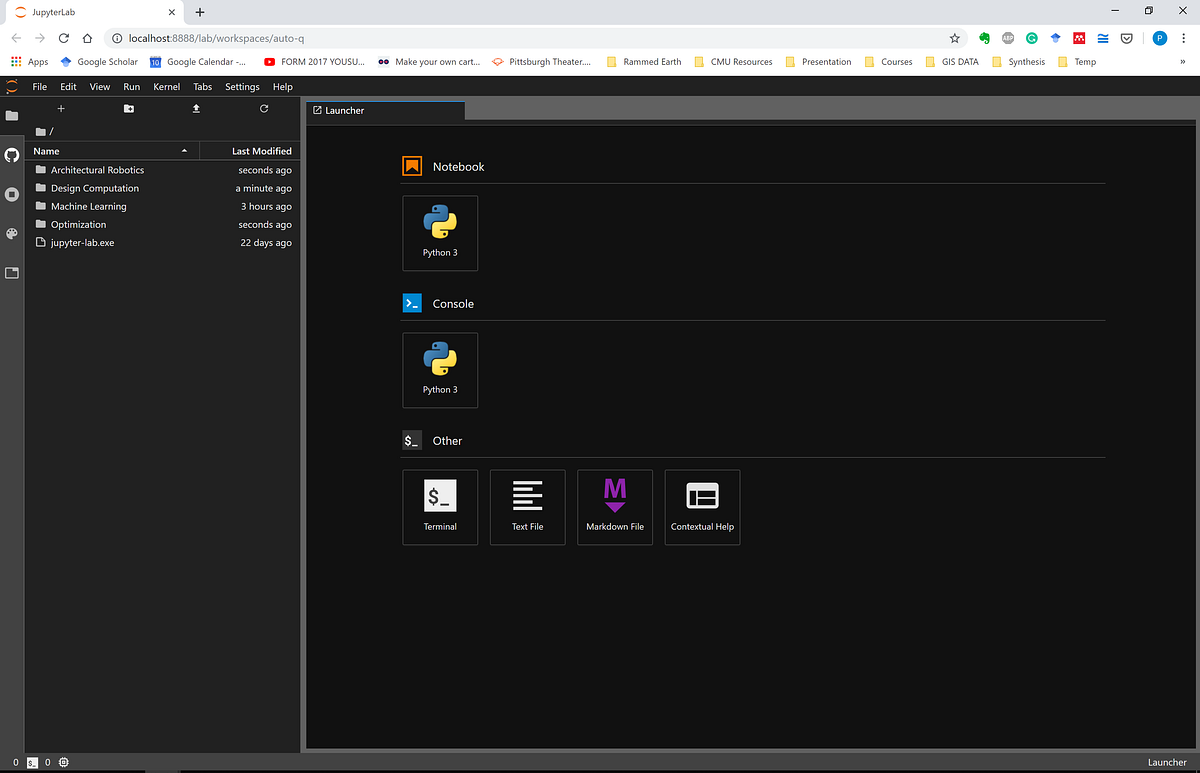
Task: Open the Contextual Help tool
Action: click(702, 507)
